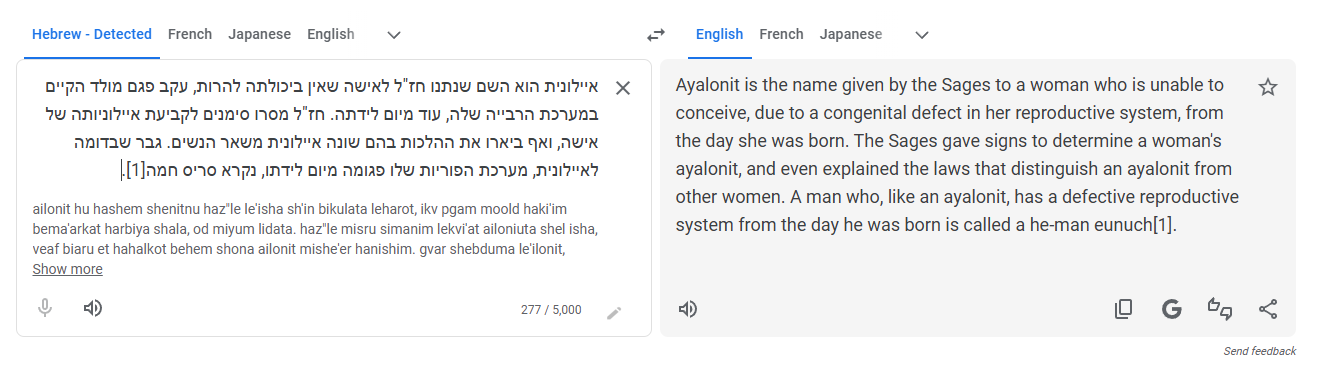The width and height of the screenshot is (1328, 387).
Task: Show more of the transliteration
Action: (x=67, y=269)
